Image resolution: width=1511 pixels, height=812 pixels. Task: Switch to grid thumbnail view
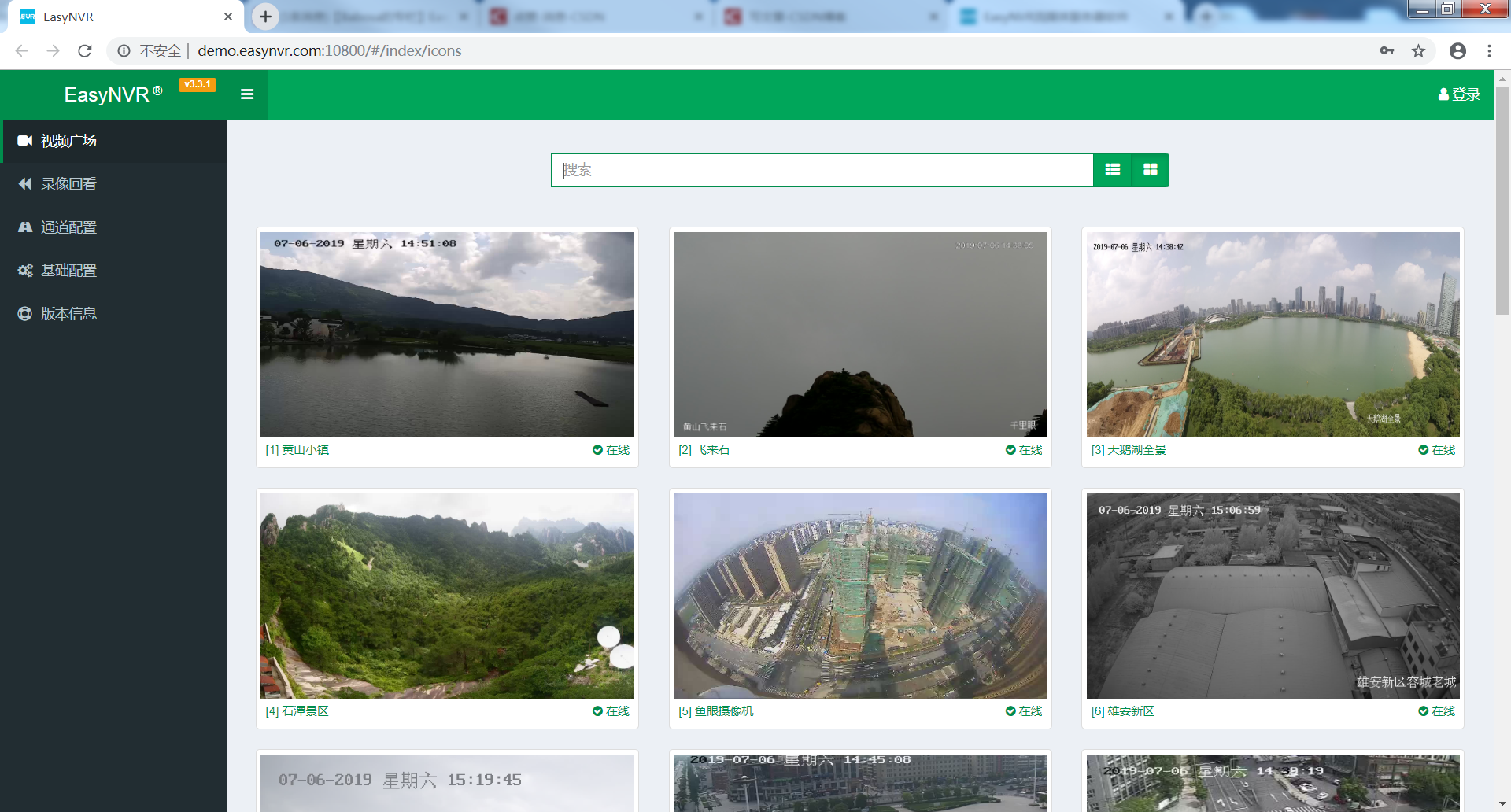1150,170
